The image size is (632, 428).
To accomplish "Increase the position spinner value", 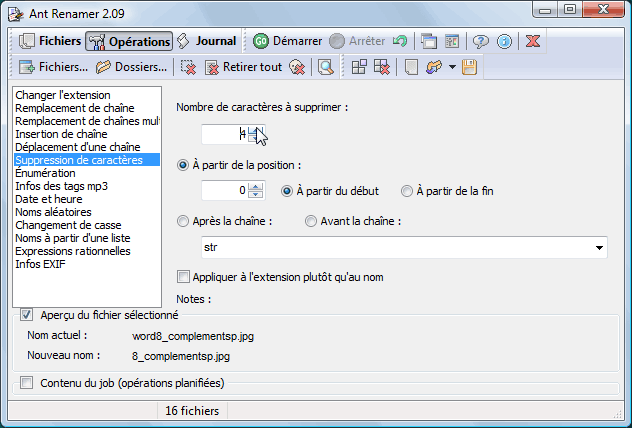I will (256, 186).
